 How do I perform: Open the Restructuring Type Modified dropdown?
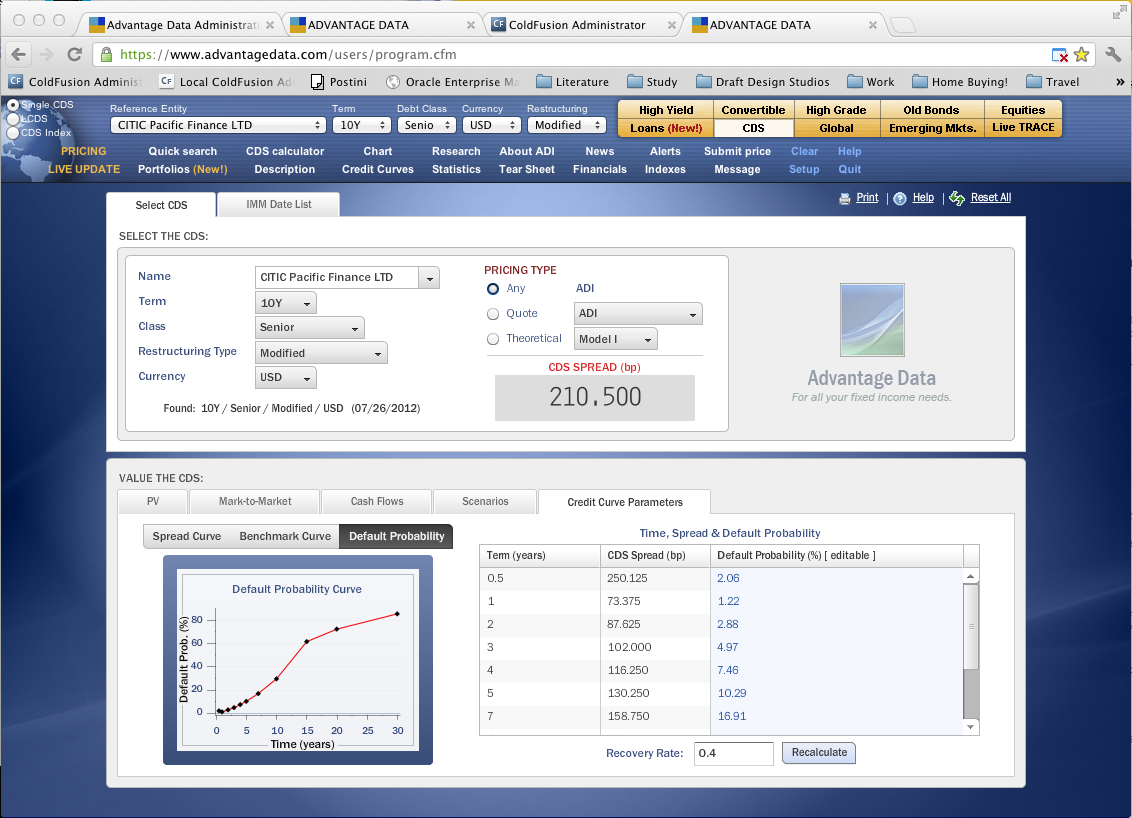click(x=321, y=353)
